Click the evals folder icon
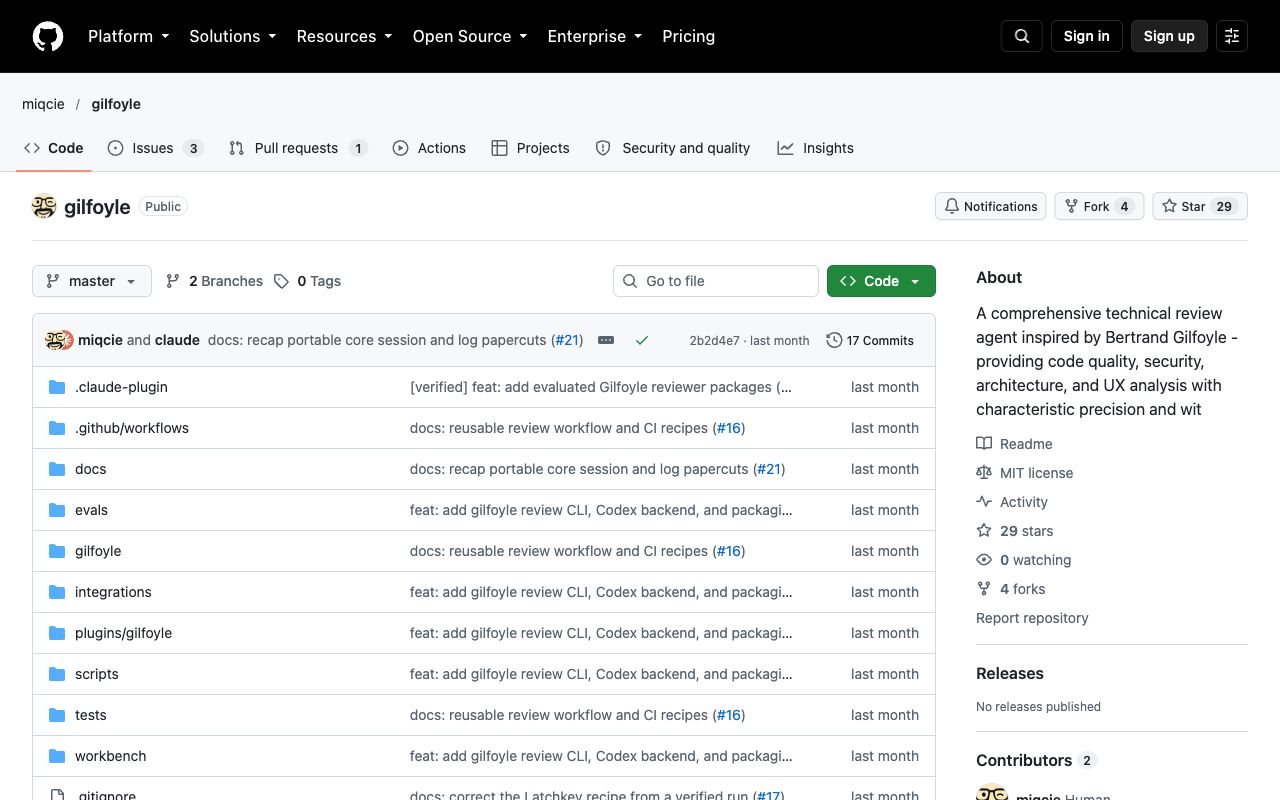Screen dimensions: 1280x800 57,510
